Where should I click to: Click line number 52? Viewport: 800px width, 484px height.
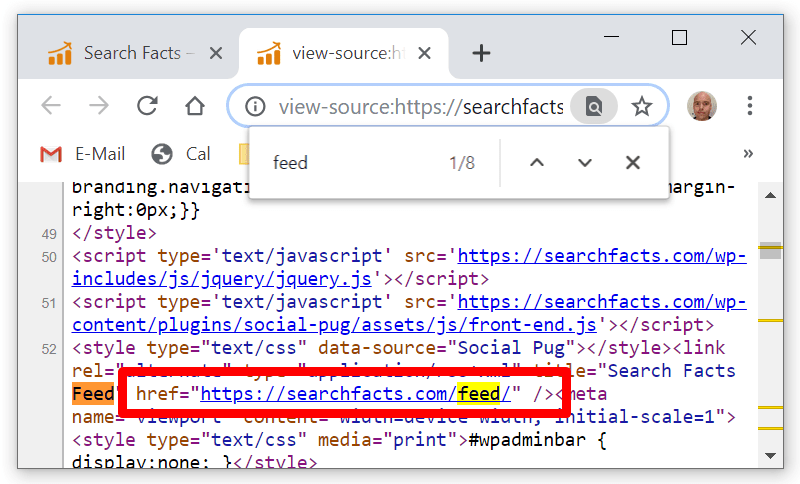pos(49,349)
